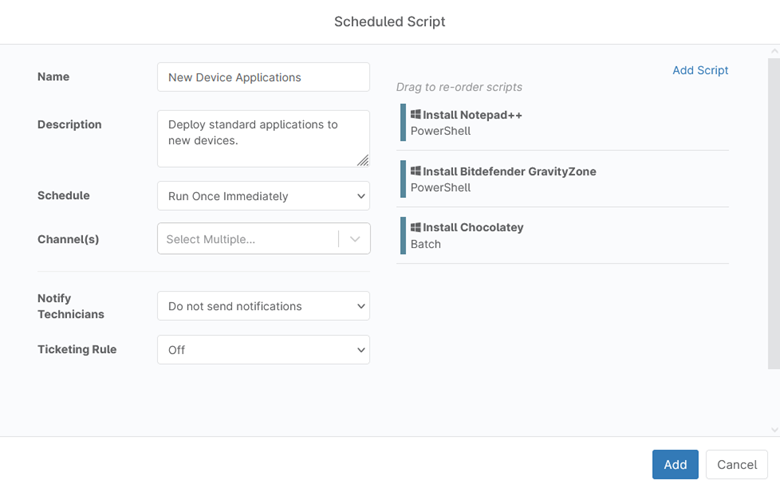780x492 pixels.
Task: Click the blue handle bar of Install Chocolatey
Action: [403, 235]
